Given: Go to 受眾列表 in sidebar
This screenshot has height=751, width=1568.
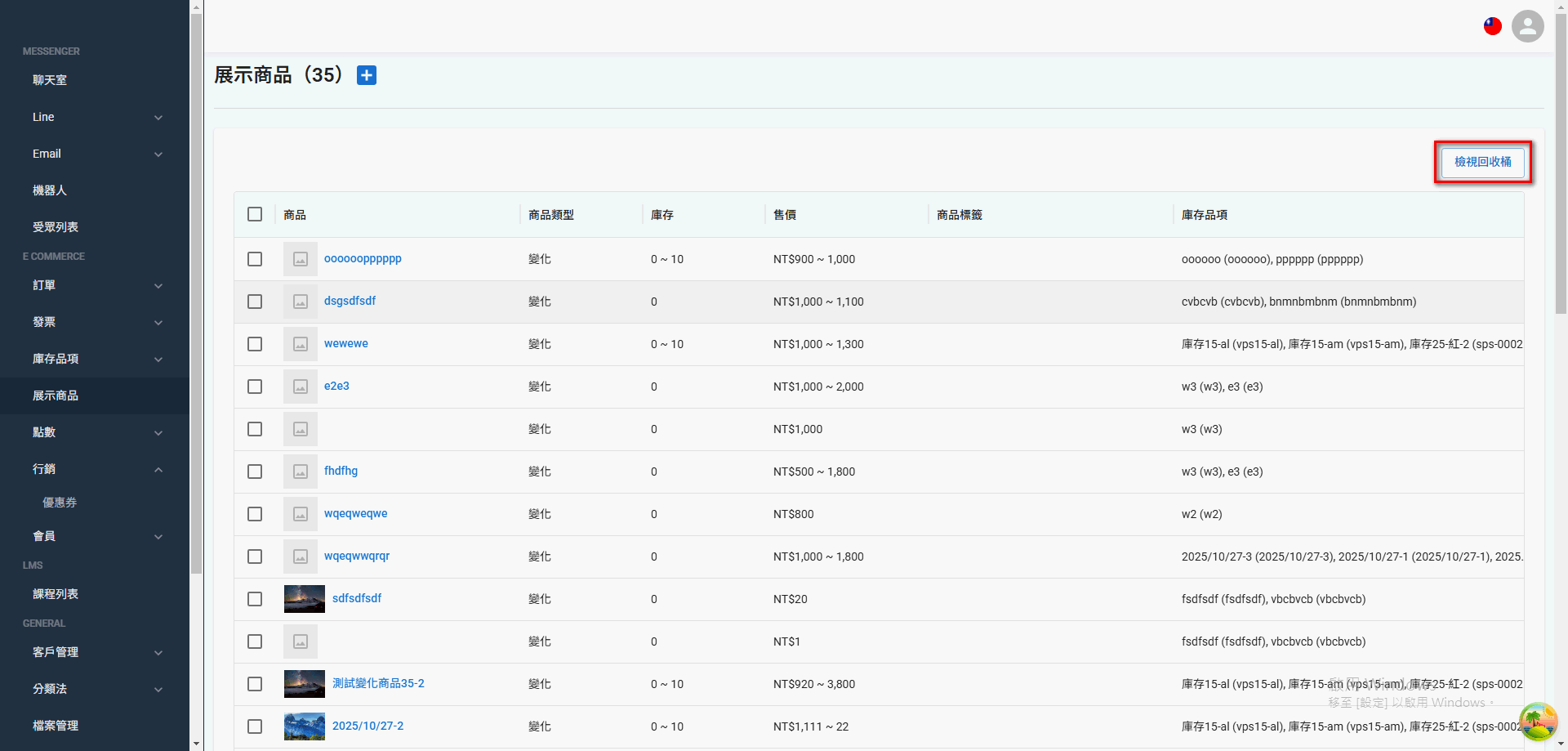Looking at the screenshot, I should point(95,227).
